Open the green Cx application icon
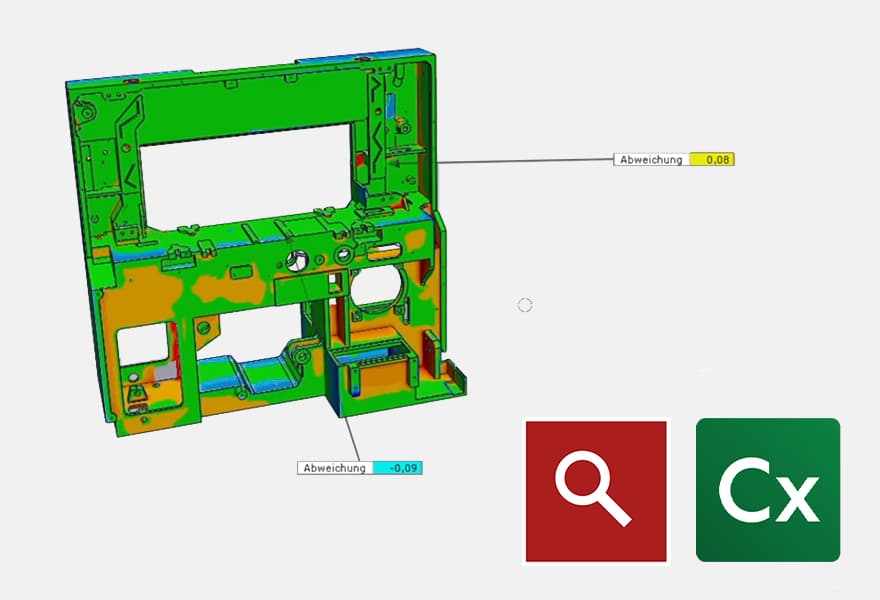 tap(767, 490)
